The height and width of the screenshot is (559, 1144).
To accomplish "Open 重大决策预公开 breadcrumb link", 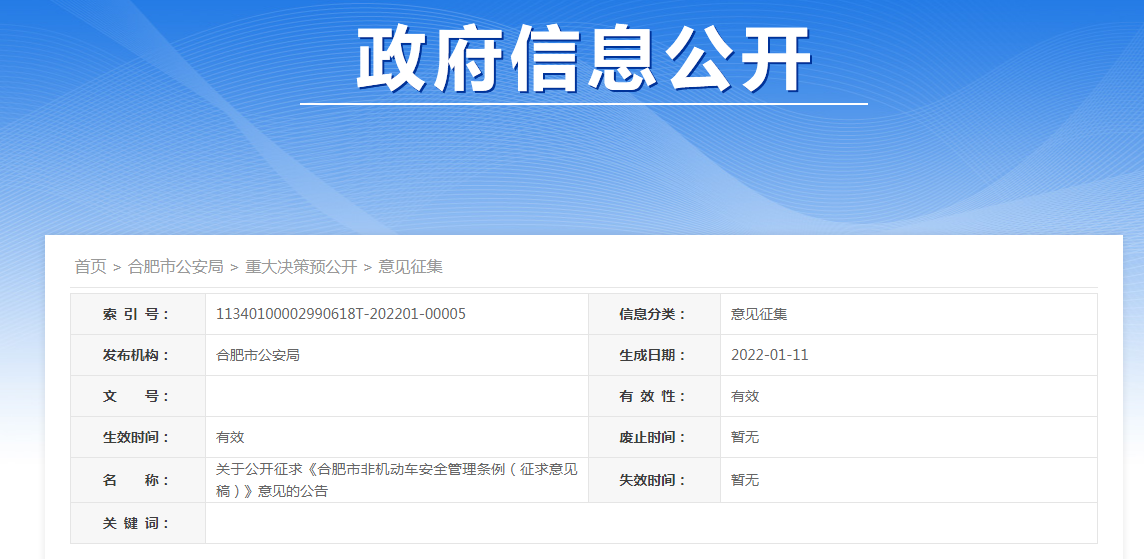I will click(301, 267).
